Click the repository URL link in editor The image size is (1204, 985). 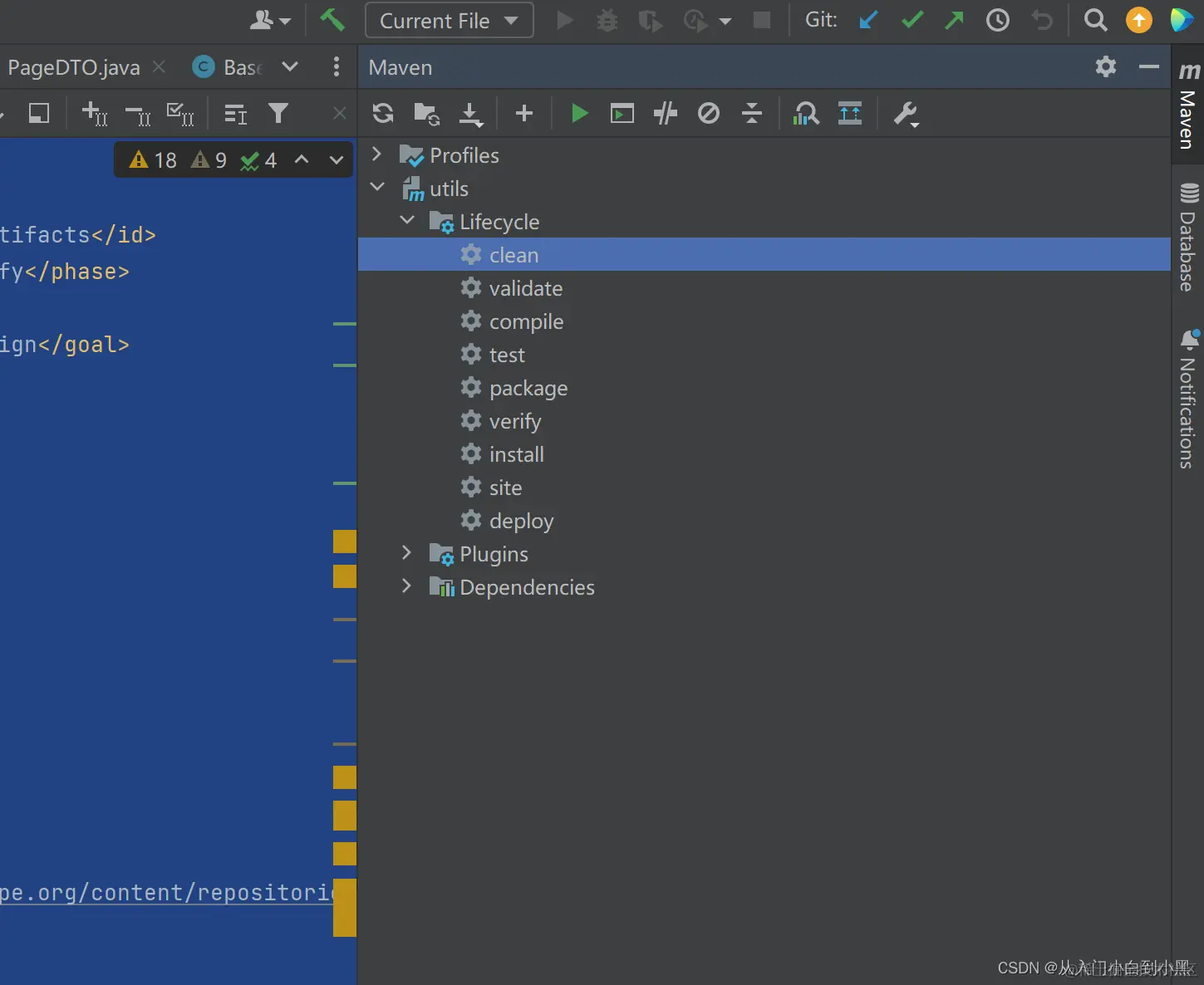[166, 893]
